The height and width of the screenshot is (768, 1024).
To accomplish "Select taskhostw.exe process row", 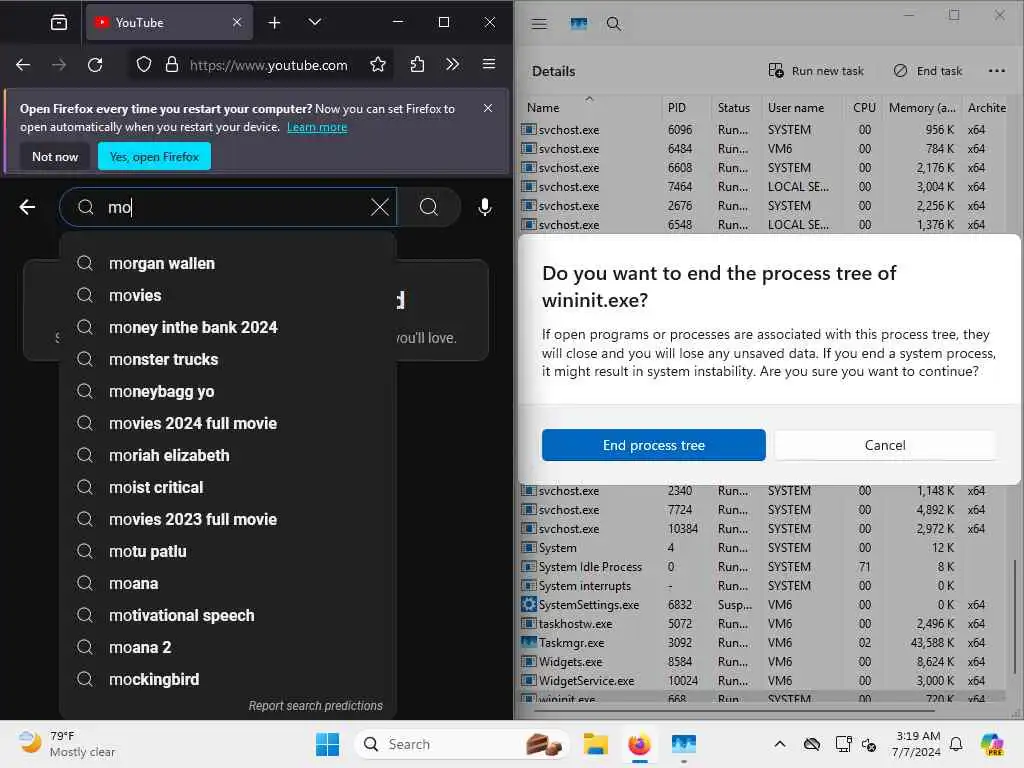I will [x=763, y=624].
